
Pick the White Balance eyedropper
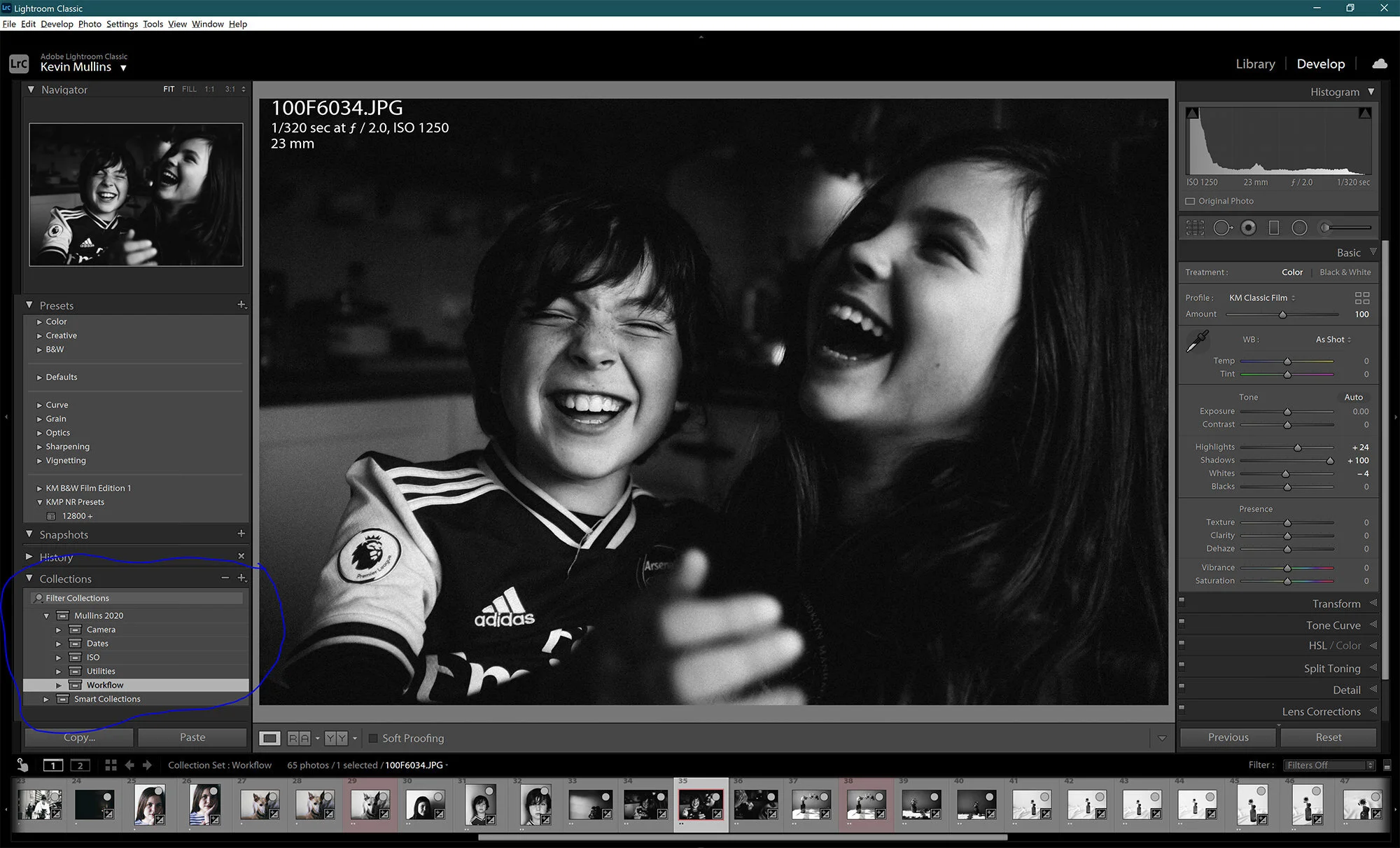[1197, 340]
